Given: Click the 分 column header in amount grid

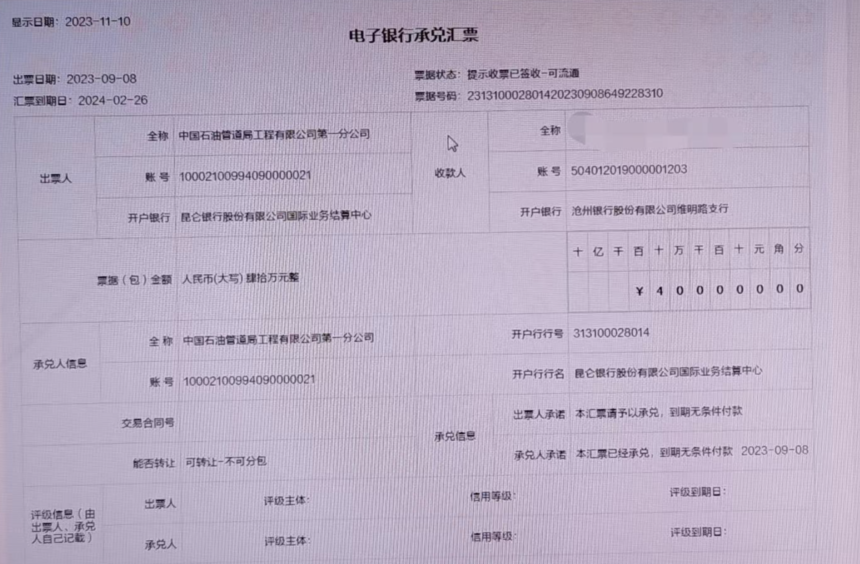Looking at the screenshot, I should click(799, 249).
